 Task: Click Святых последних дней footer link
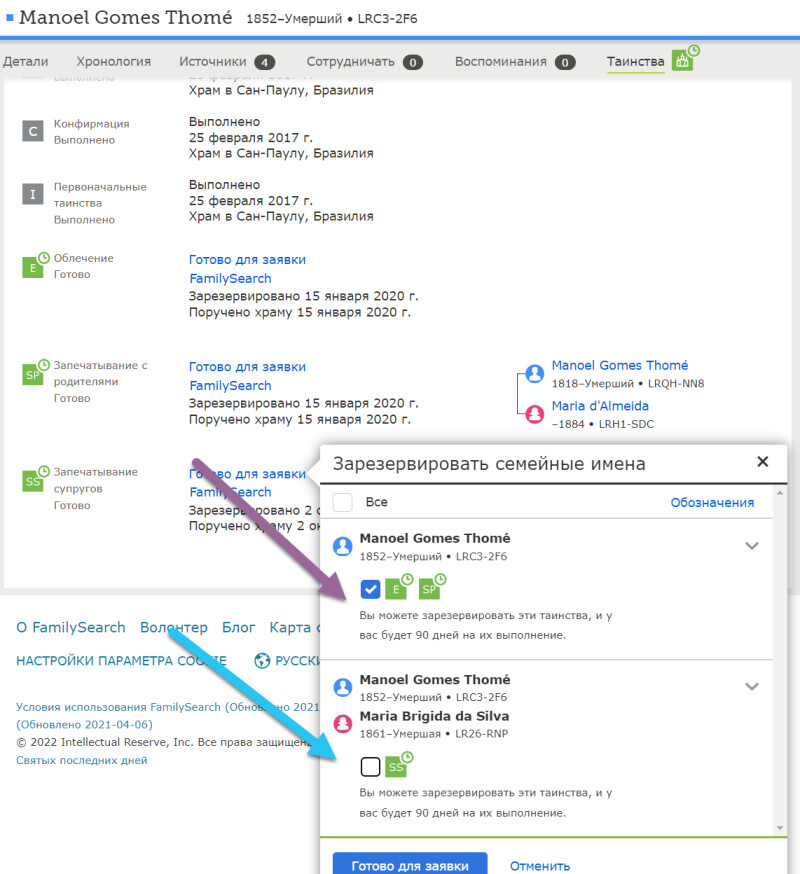(x=81, y=760)
